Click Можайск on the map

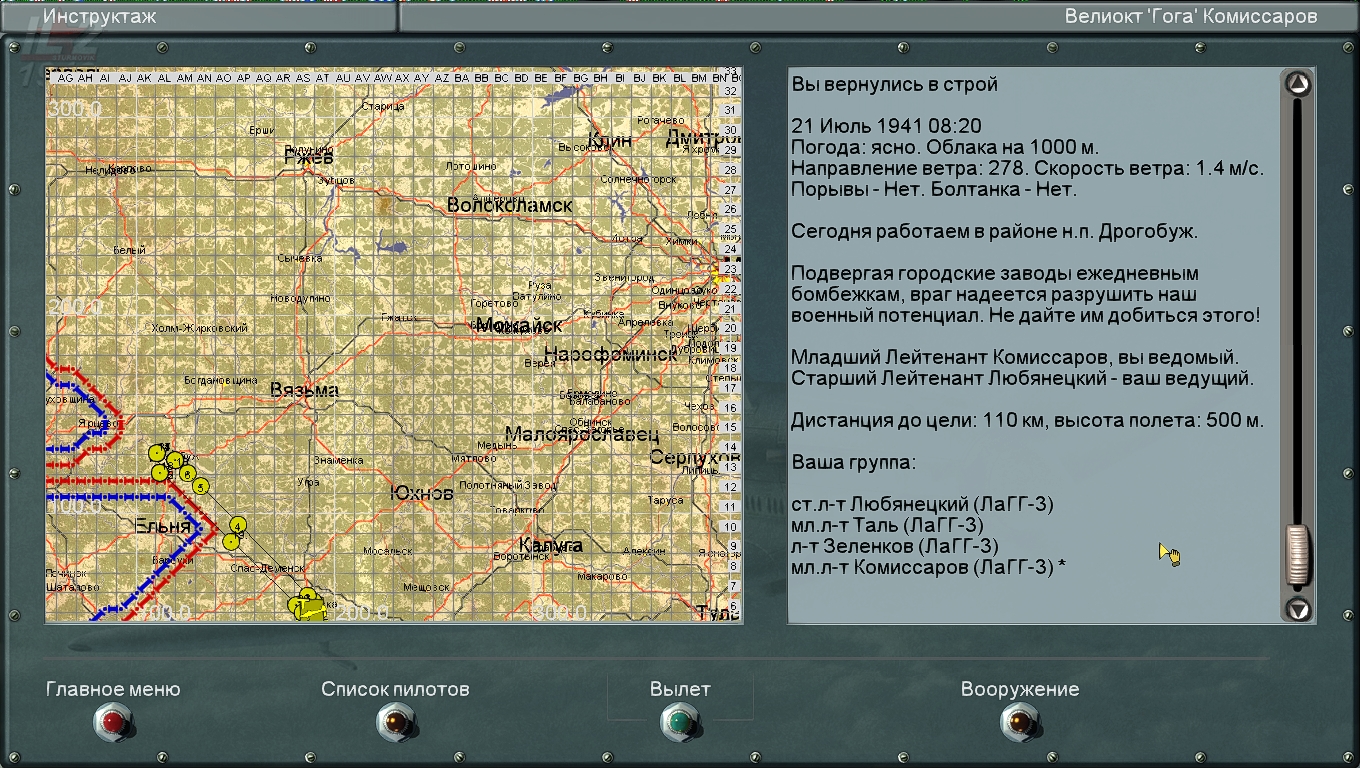click(x=519, y=325)
